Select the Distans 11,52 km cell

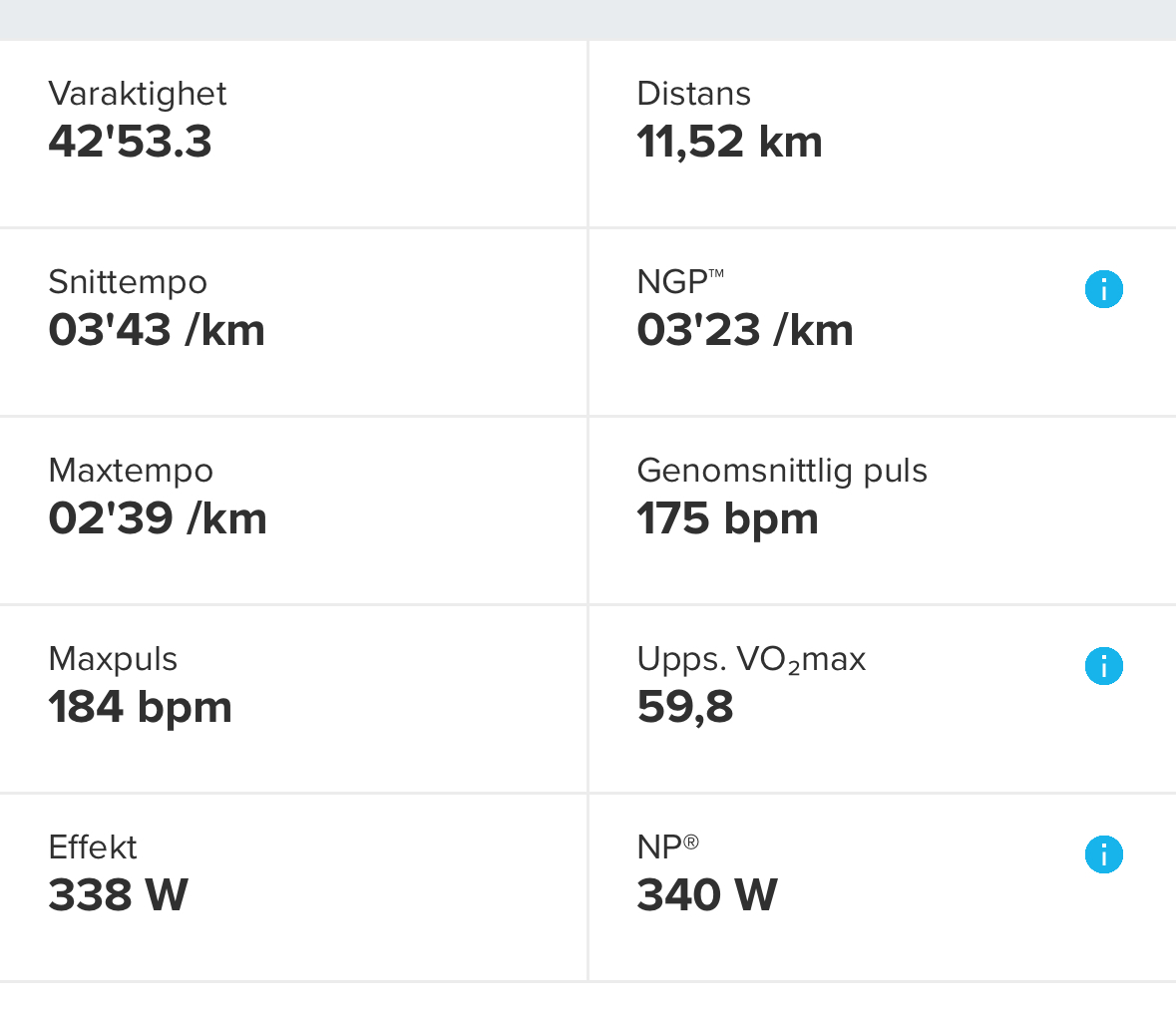click(x=883, y=135)
